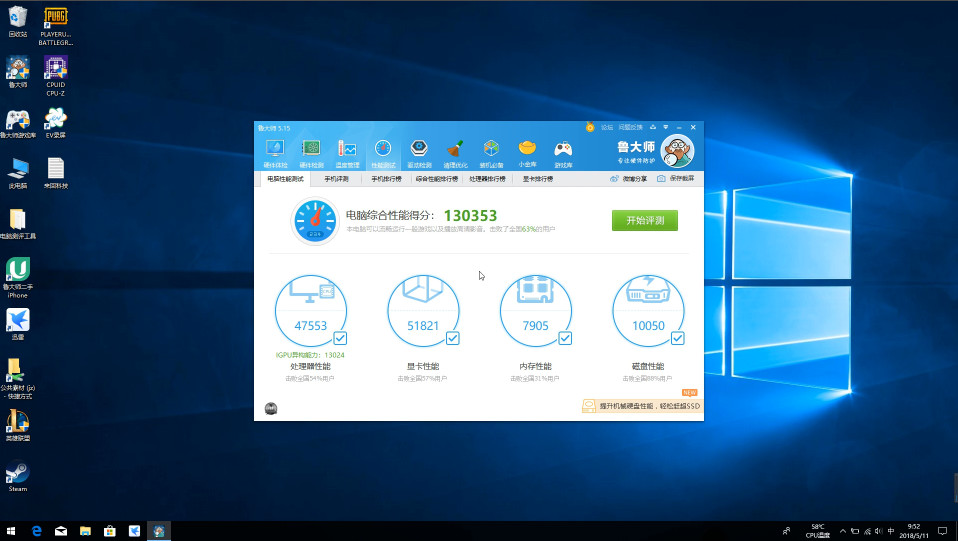Open the Mail app from the taskbar
Viewport: 958px width, 541px height.
(x=61, y=531)
